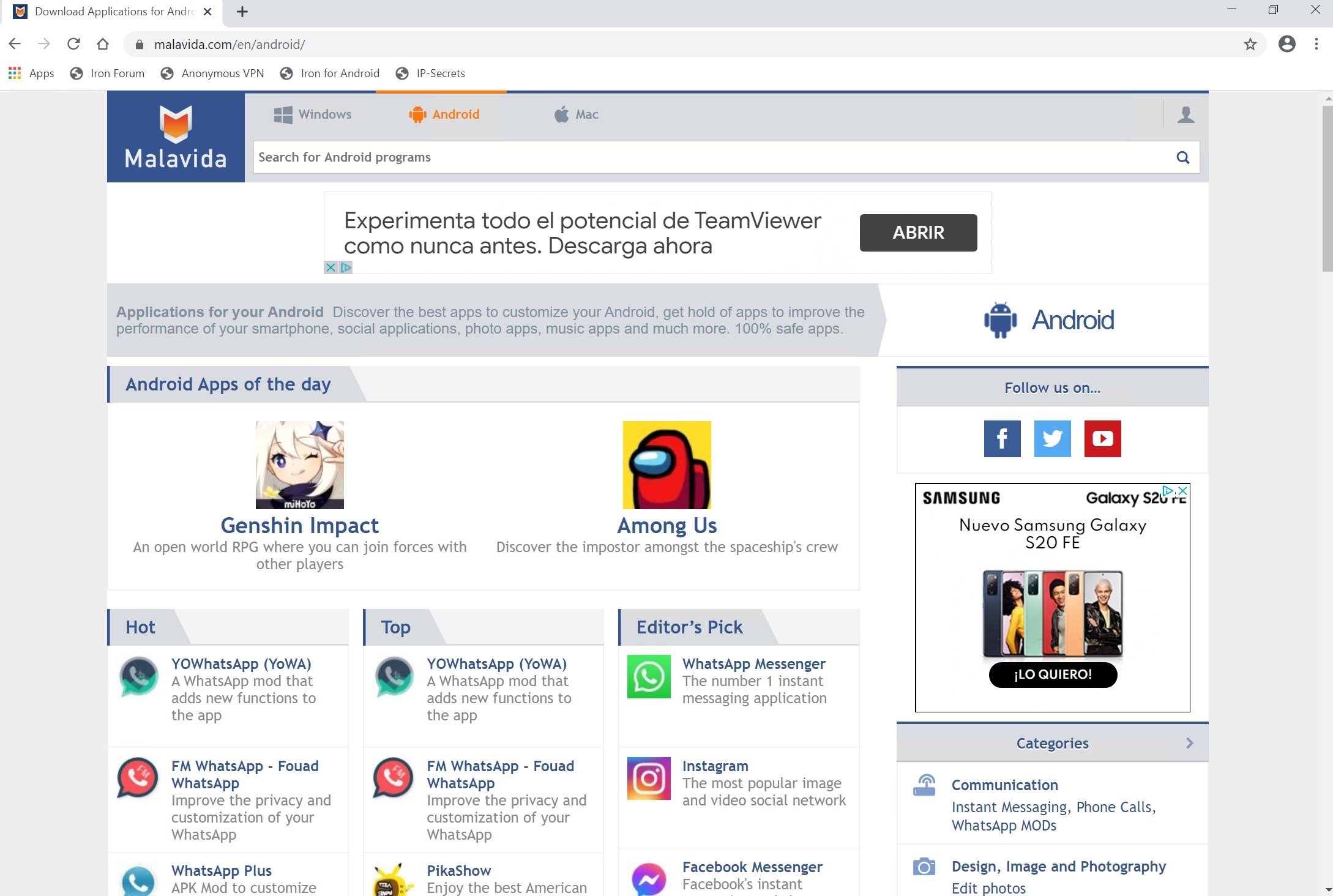Open the Apps bookmarks shortcut

(x=31, y=73)
